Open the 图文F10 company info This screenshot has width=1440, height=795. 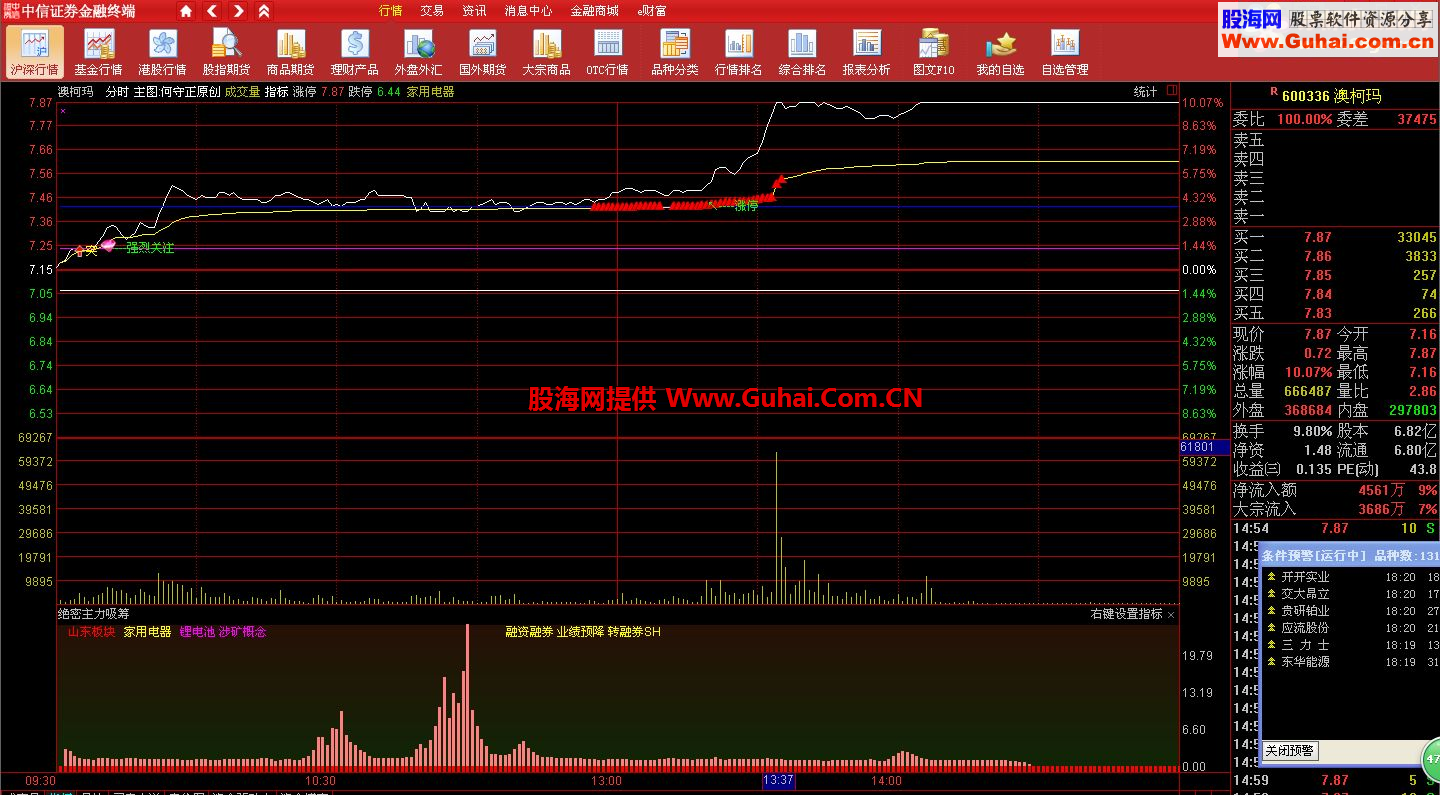(x=934, y=52)
